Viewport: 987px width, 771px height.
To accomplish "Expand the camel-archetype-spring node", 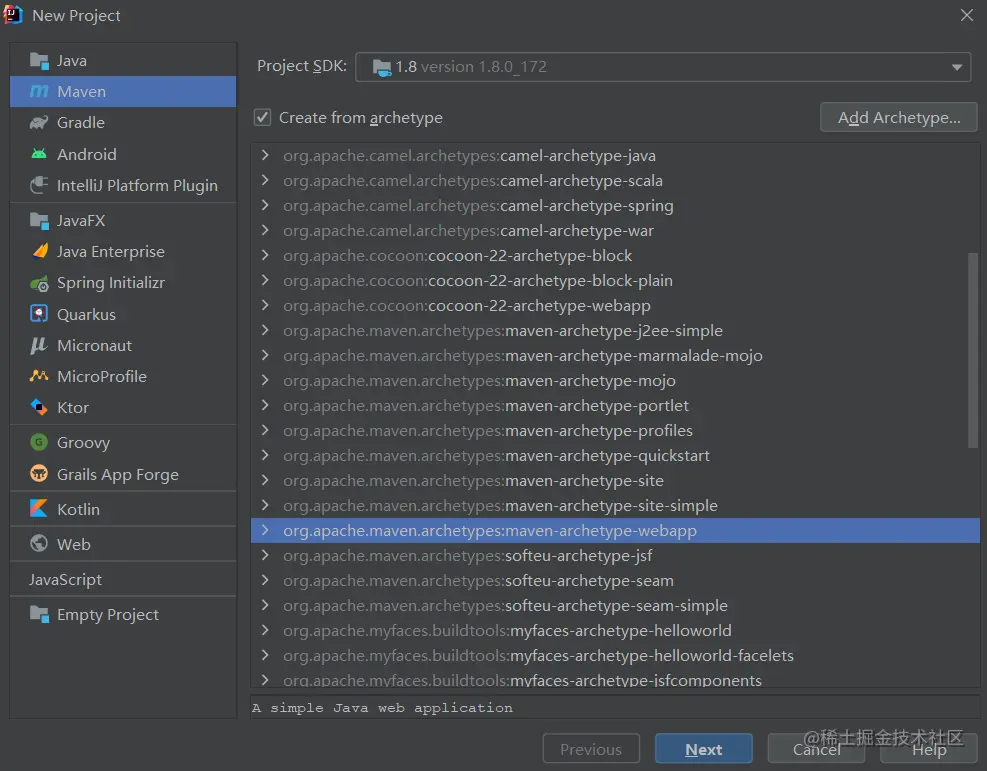I will coord(265,206).
